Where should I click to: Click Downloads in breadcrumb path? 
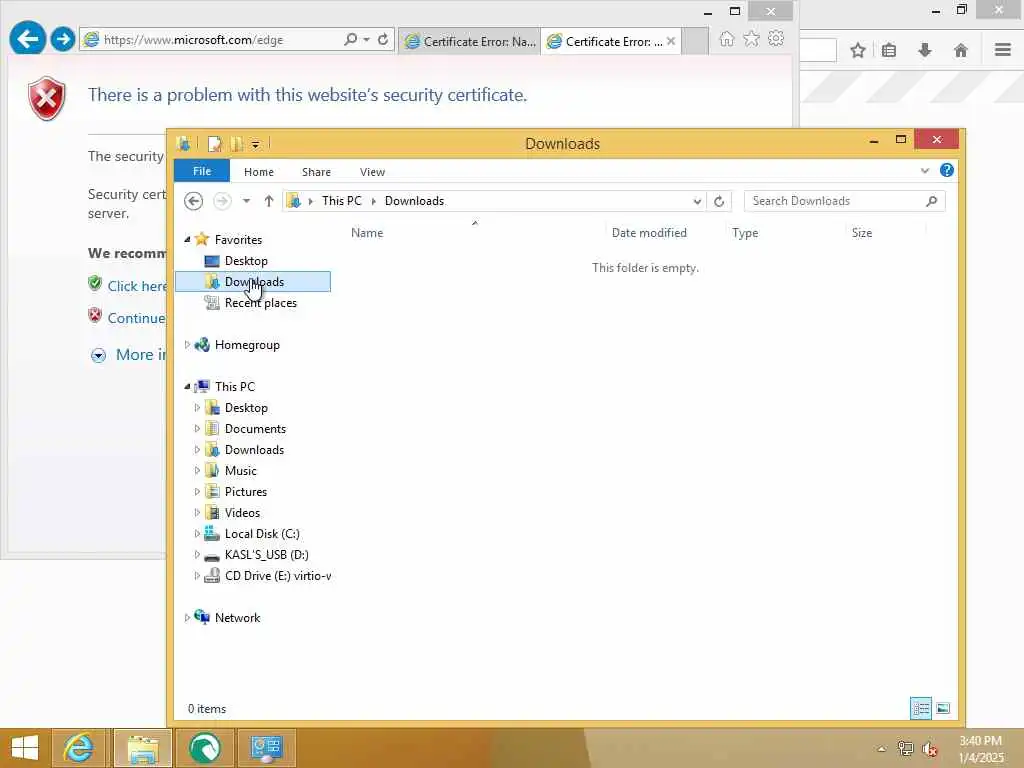[x=414, y=200]
